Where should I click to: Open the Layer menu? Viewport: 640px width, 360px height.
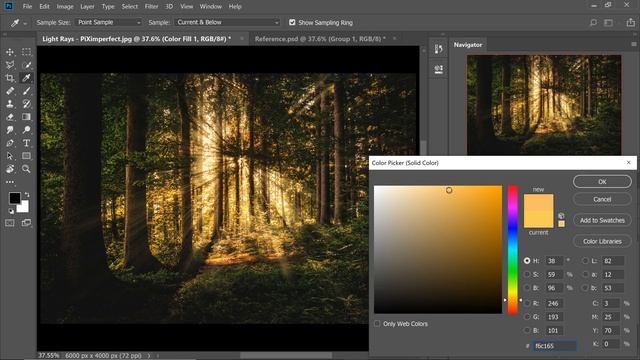[87, 7]
